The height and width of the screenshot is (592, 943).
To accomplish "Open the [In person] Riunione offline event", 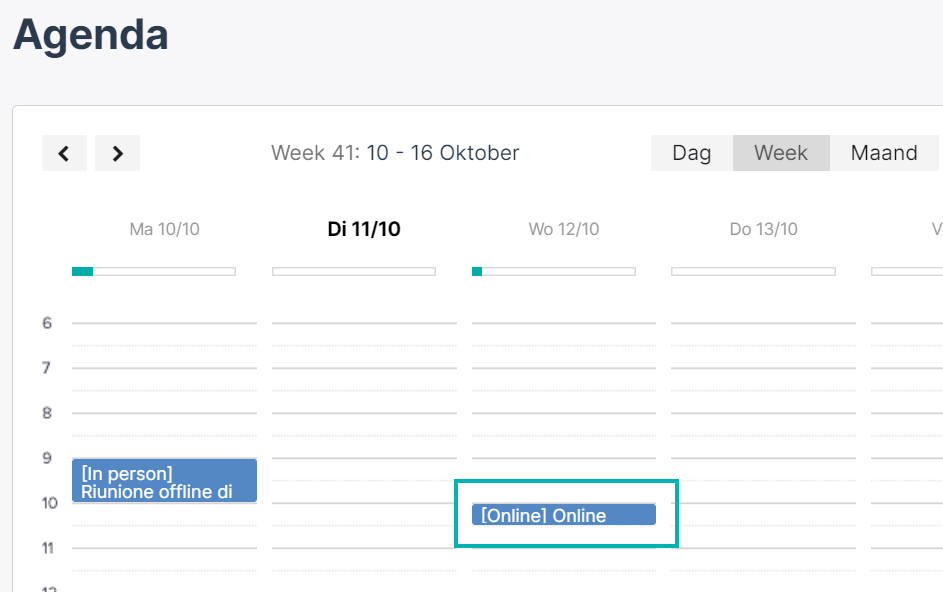I will click(164, 481).
